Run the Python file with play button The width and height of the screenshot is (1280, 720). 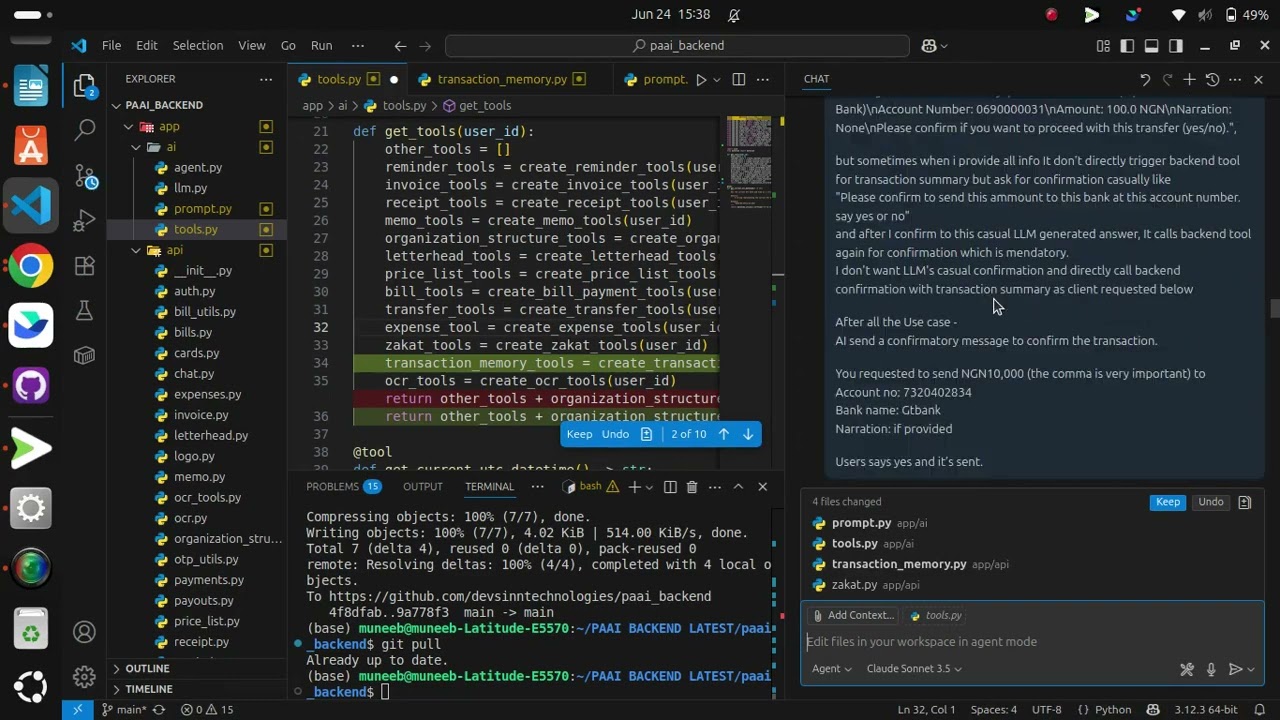point(701,79)
